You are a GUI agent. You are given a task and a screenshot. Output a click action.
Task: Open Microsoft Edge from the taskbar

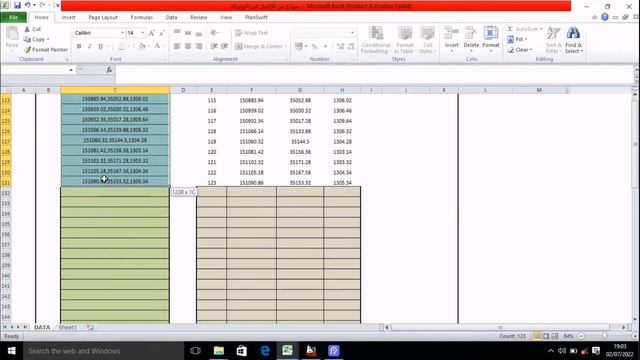pyautogui.click(x=265, y=351)
